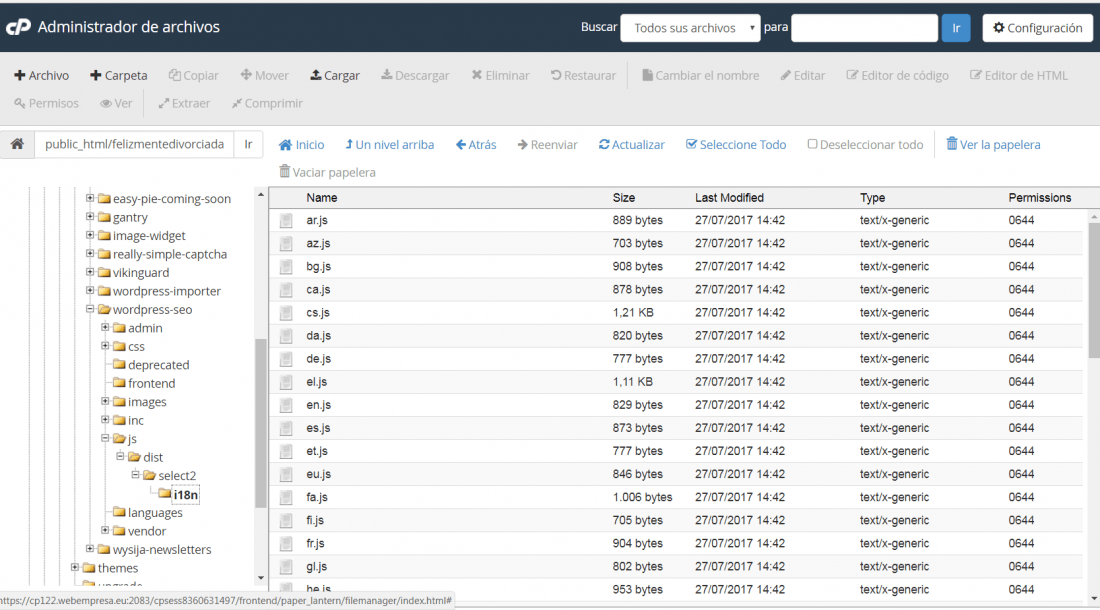Create a new file with Archivo
The image size is (1100, 610).
[41, 75]
